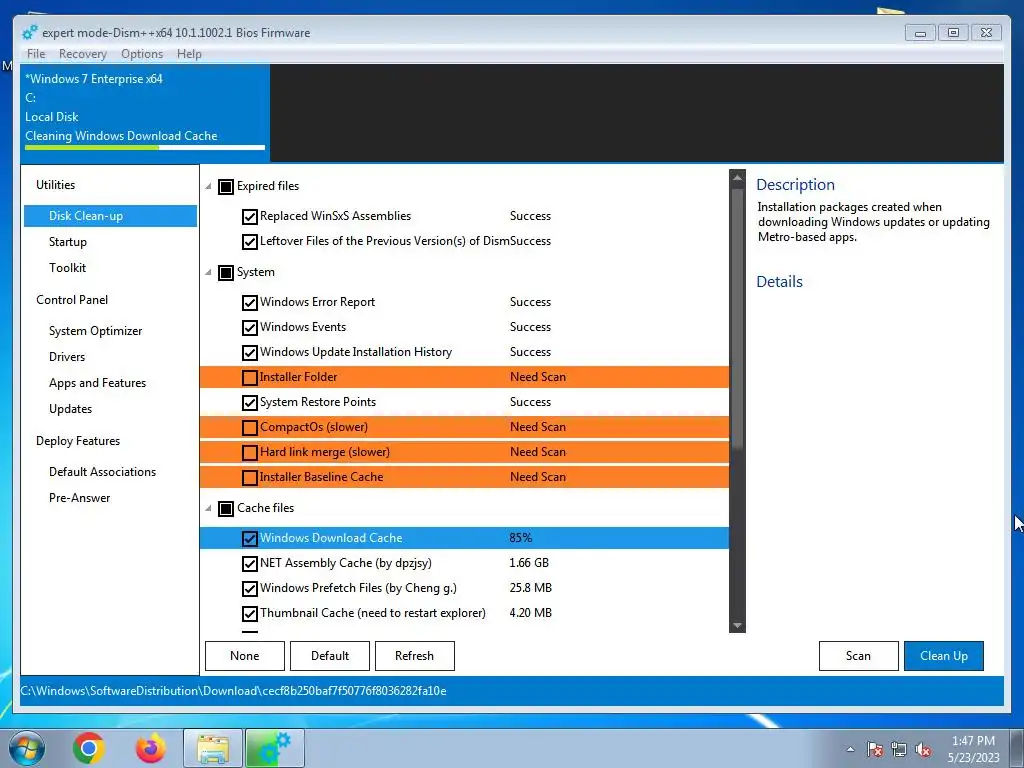Image resolution: width=1024 pixels, height=768 pixels.
Task: Open Pre-Answer section
Action: 80,498
